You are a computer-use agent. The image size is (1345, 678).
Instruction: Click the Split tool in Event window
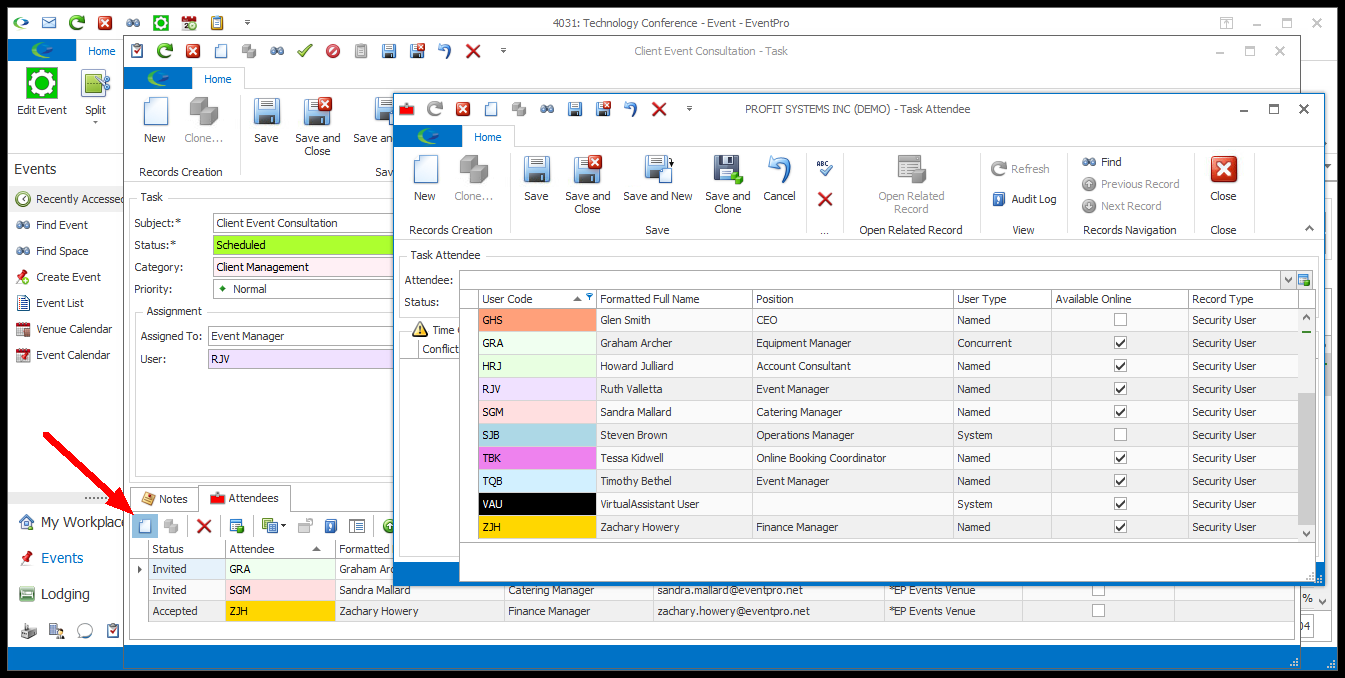click(x=95, y=90)
